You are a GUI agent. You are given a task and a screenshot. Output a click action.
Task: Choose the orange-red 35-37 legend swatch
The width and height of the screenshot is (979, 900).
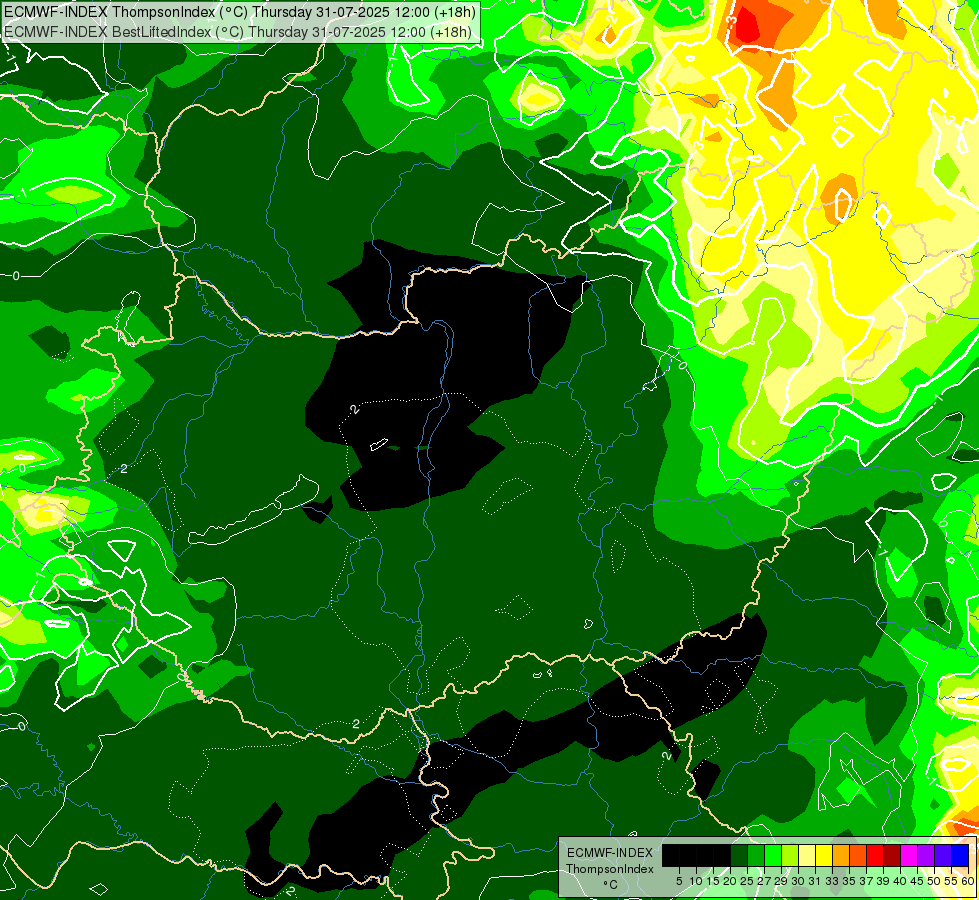858,855
